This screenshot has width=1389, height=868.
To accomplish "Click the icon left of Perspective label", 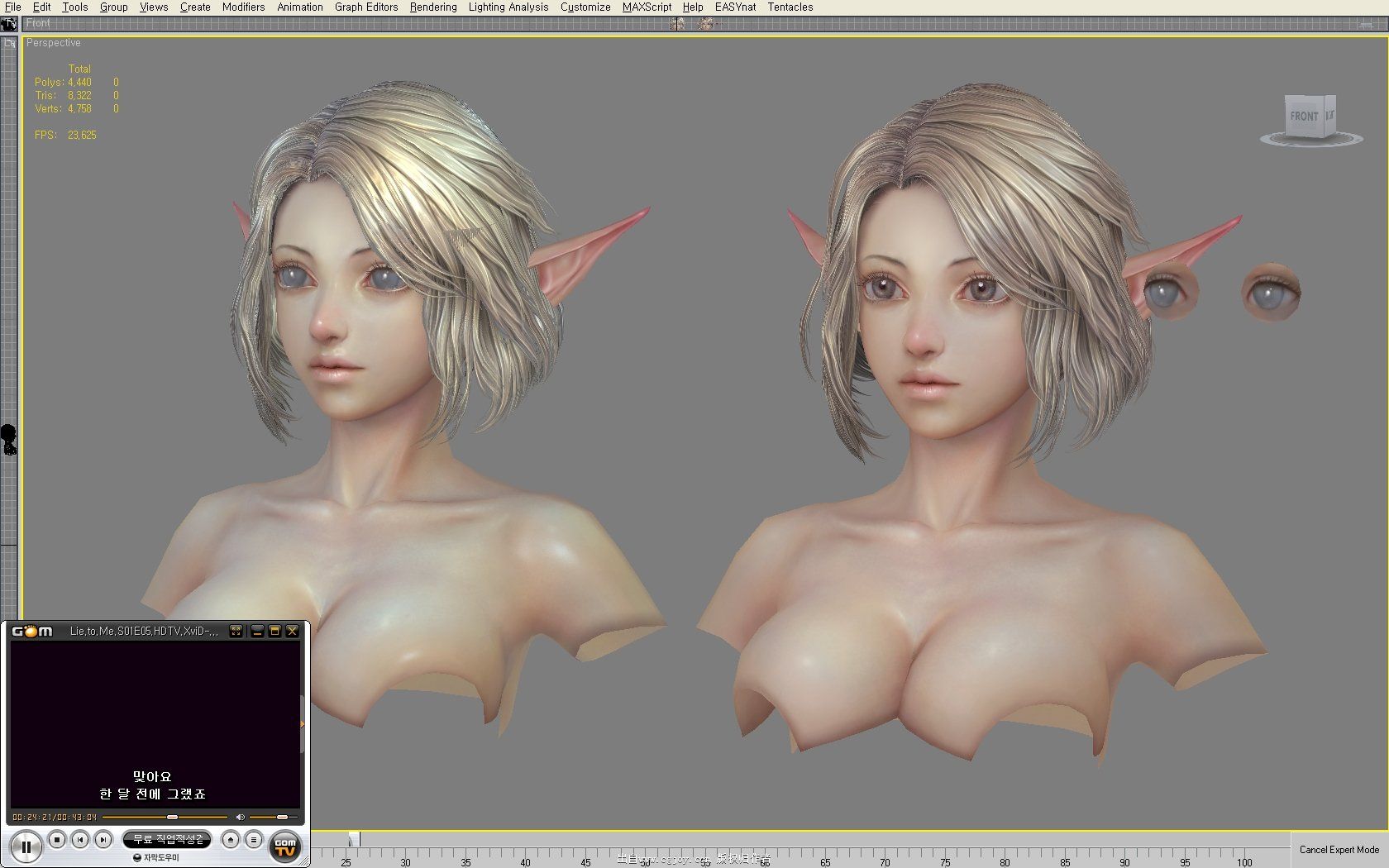I will (10, 43).
